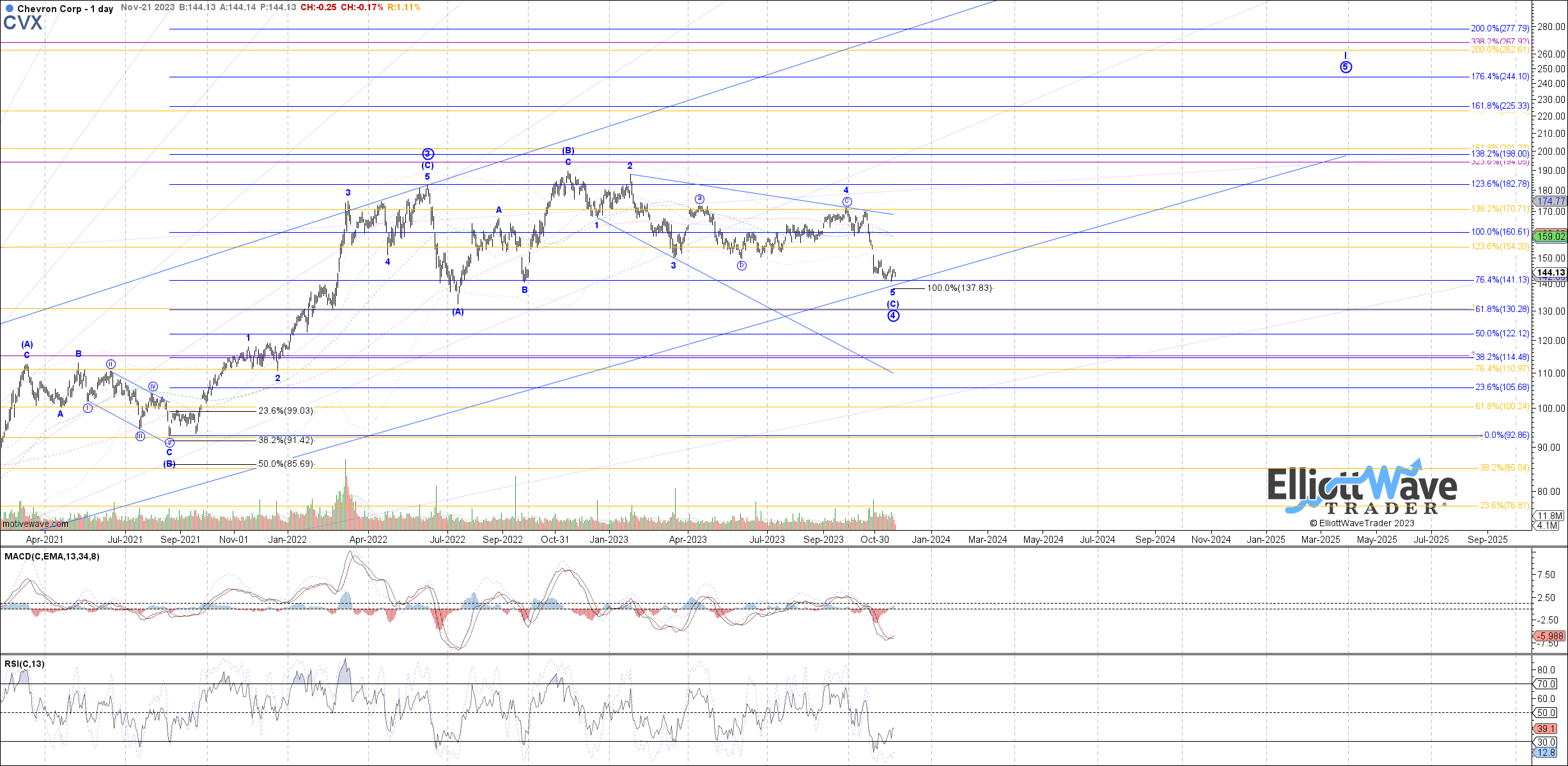Select the circled 4 wave marker
The image size is (1568, 766).
coord(894,315)
